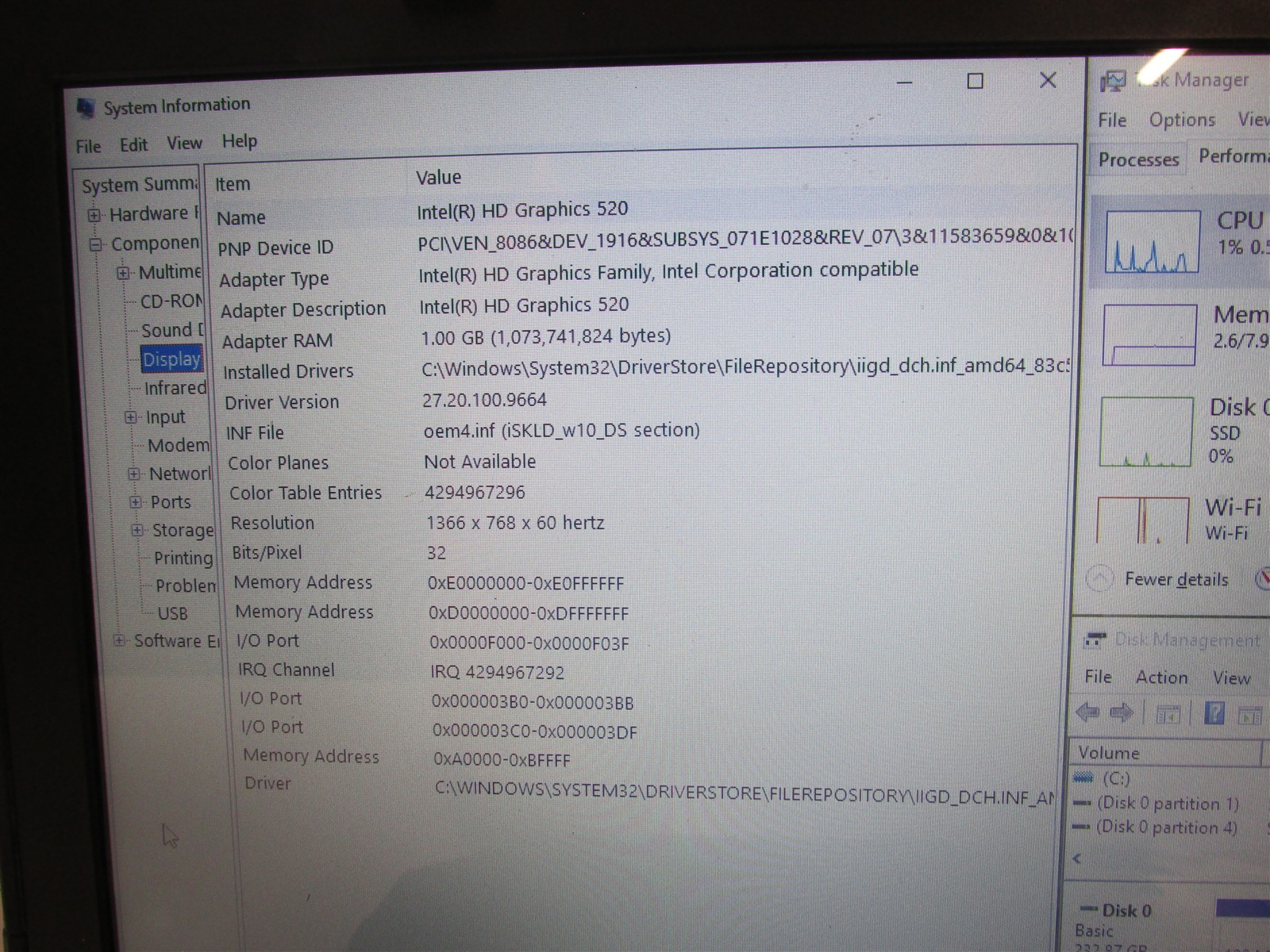Click Disk 0 label in Disk Management
1270x952 pixels.
click(1126, 911)
